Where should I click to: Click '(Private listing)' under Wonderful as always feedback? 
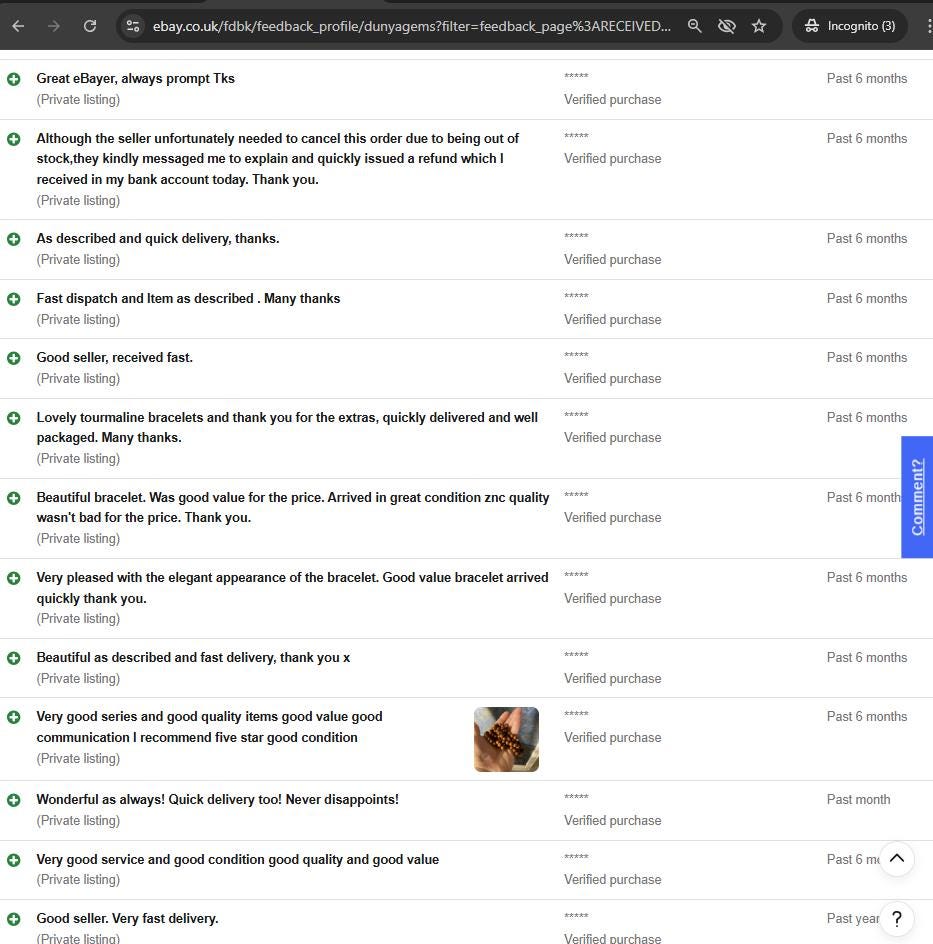coord(78,821)
